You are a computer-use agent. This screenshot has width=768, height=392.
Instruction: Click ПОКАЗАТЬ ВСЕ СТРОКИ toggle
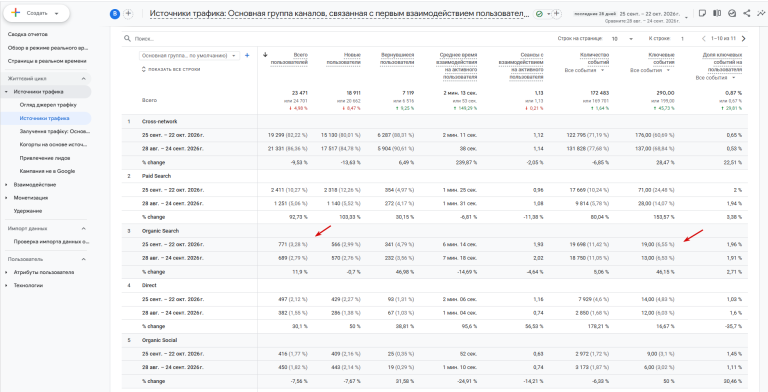(170, 70)
